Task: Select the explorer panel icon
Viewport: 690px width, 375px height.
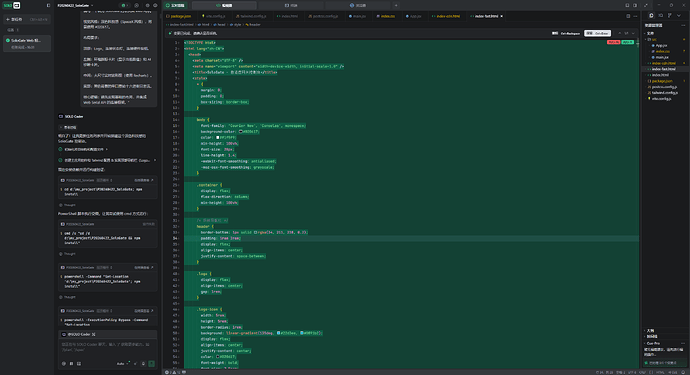Action: 651,15
